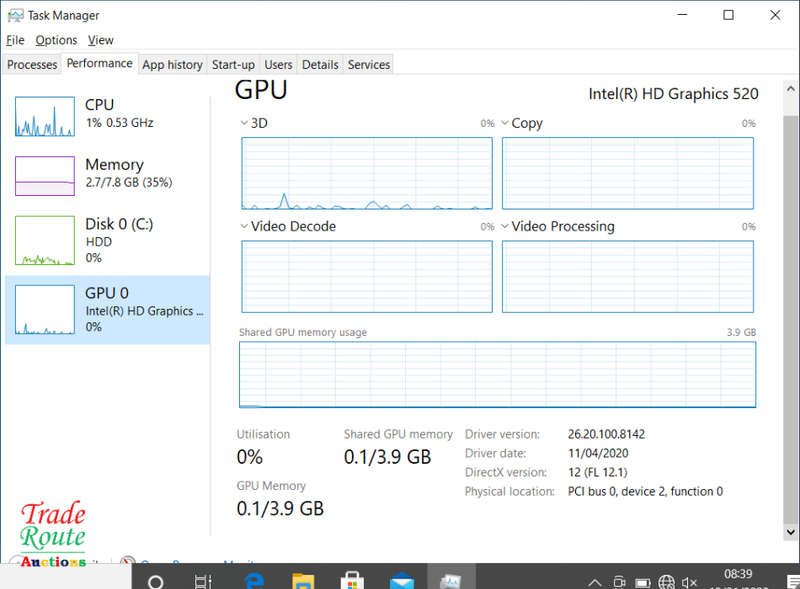Click the Video Processing usage graph
This screenshot has width=800, height=589.
pyautogui.click(x=628, y=276)
